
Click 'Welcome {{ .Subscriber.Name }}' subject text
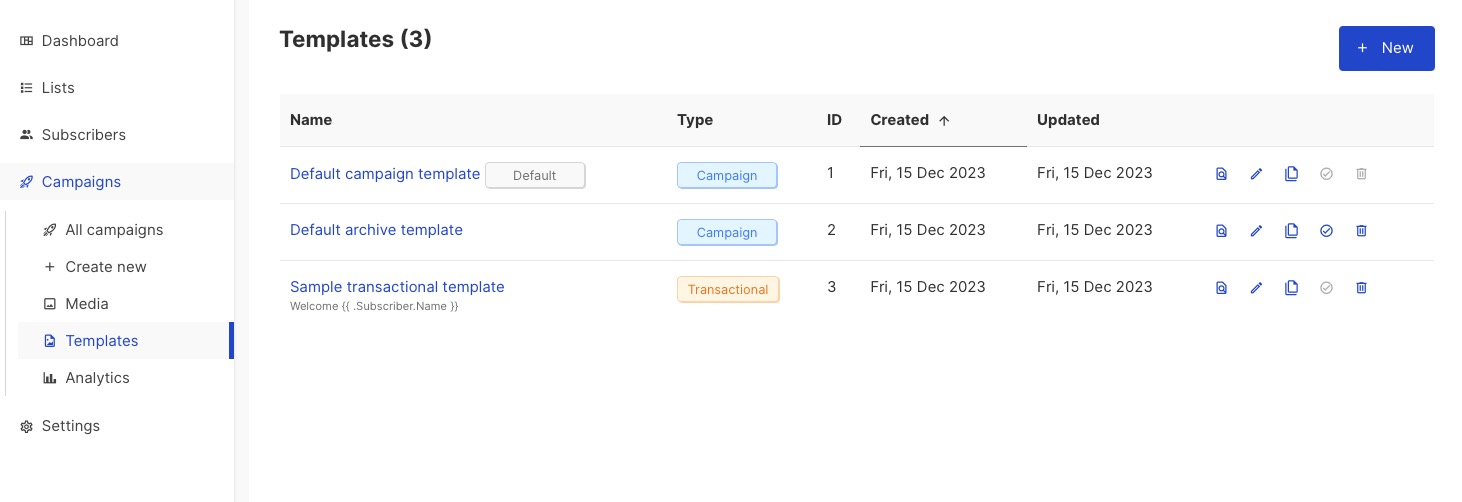(x=374, y=306)
